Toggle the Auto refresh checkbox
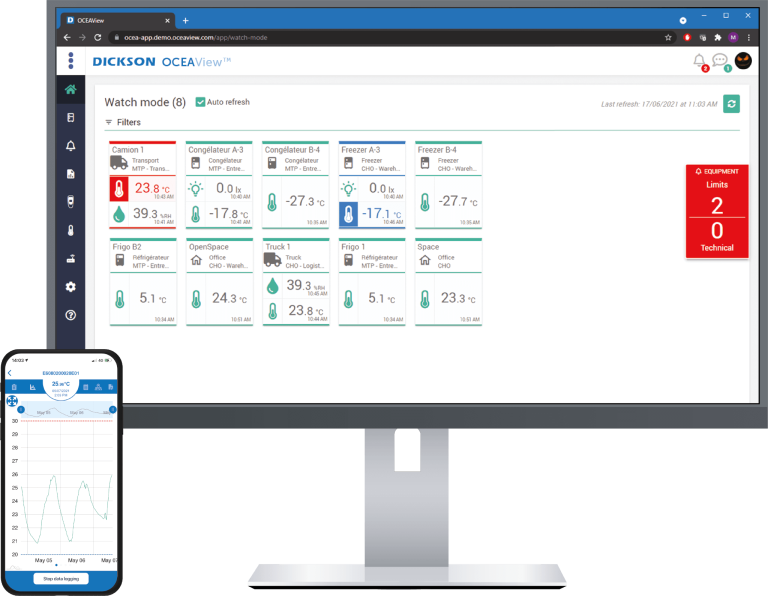768x596 pixels. click(x=200, y=102)
